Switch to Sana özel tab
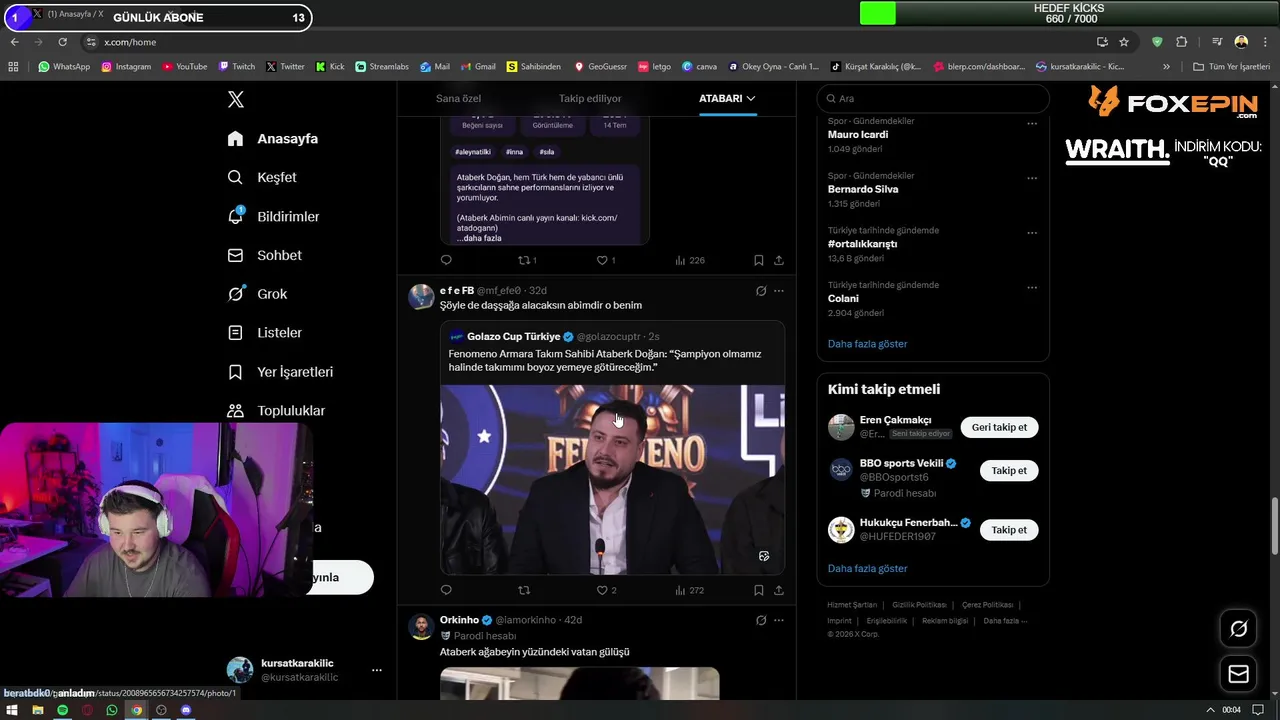The width and height of the screenshot is (1280, 720). tap(458, 98)
